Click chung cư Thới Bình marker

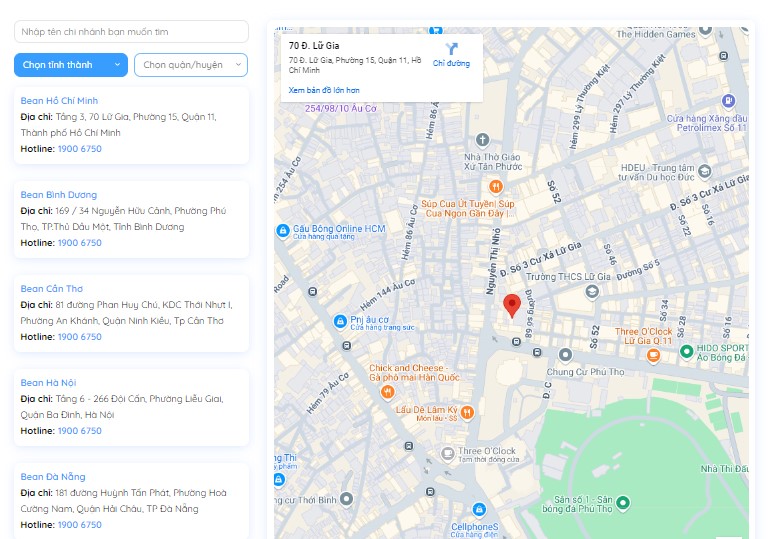(347, 499)
